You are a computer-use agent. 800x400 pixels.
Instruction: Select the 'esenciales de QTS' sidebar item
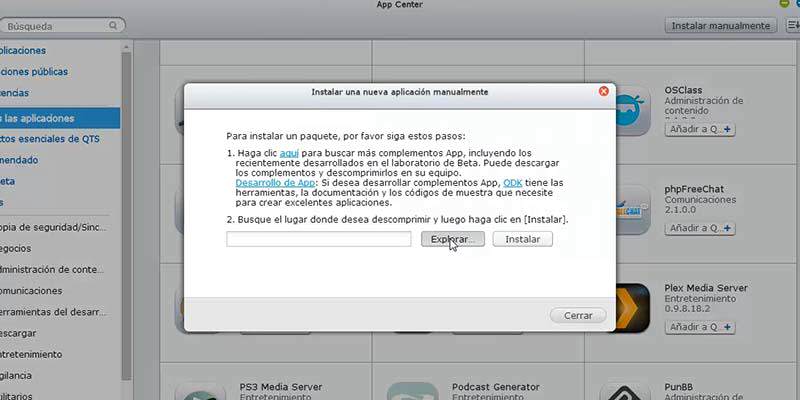pyautogui.click(x=50, y=139)
